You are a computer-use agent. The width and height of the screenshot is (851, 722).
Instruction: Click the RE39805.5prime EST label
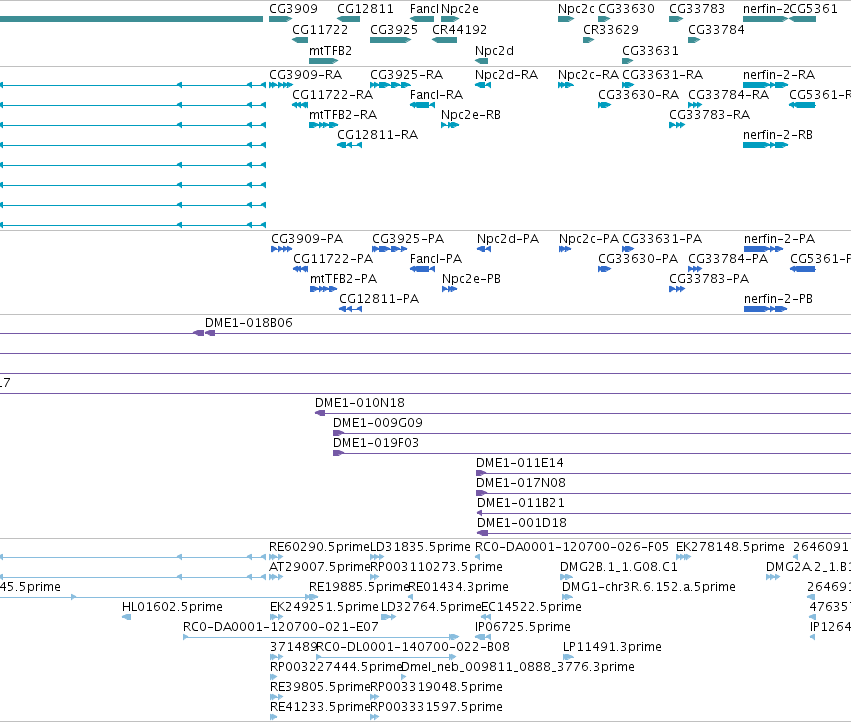pos(320,687)
